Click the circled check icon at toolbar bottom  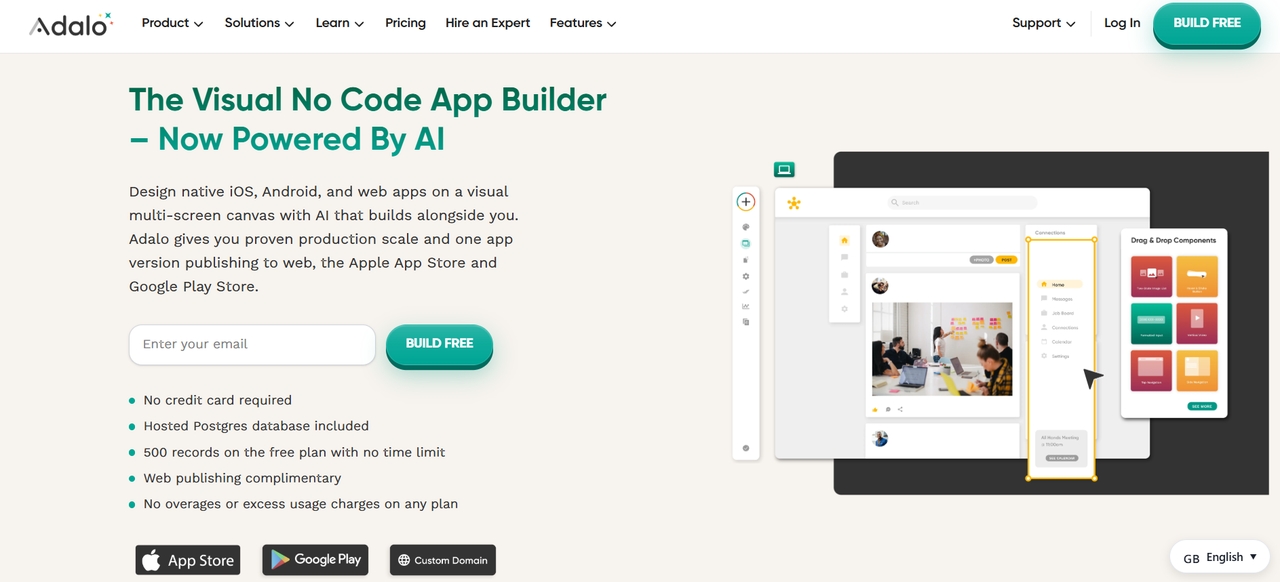tap(746, 448)
